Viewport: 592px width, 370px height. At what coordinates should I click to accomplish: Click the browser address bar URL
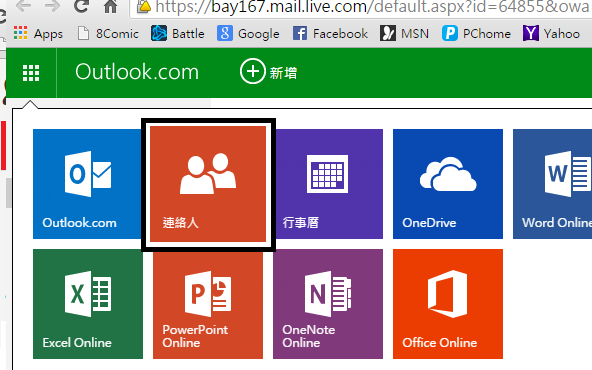point(372,7)
